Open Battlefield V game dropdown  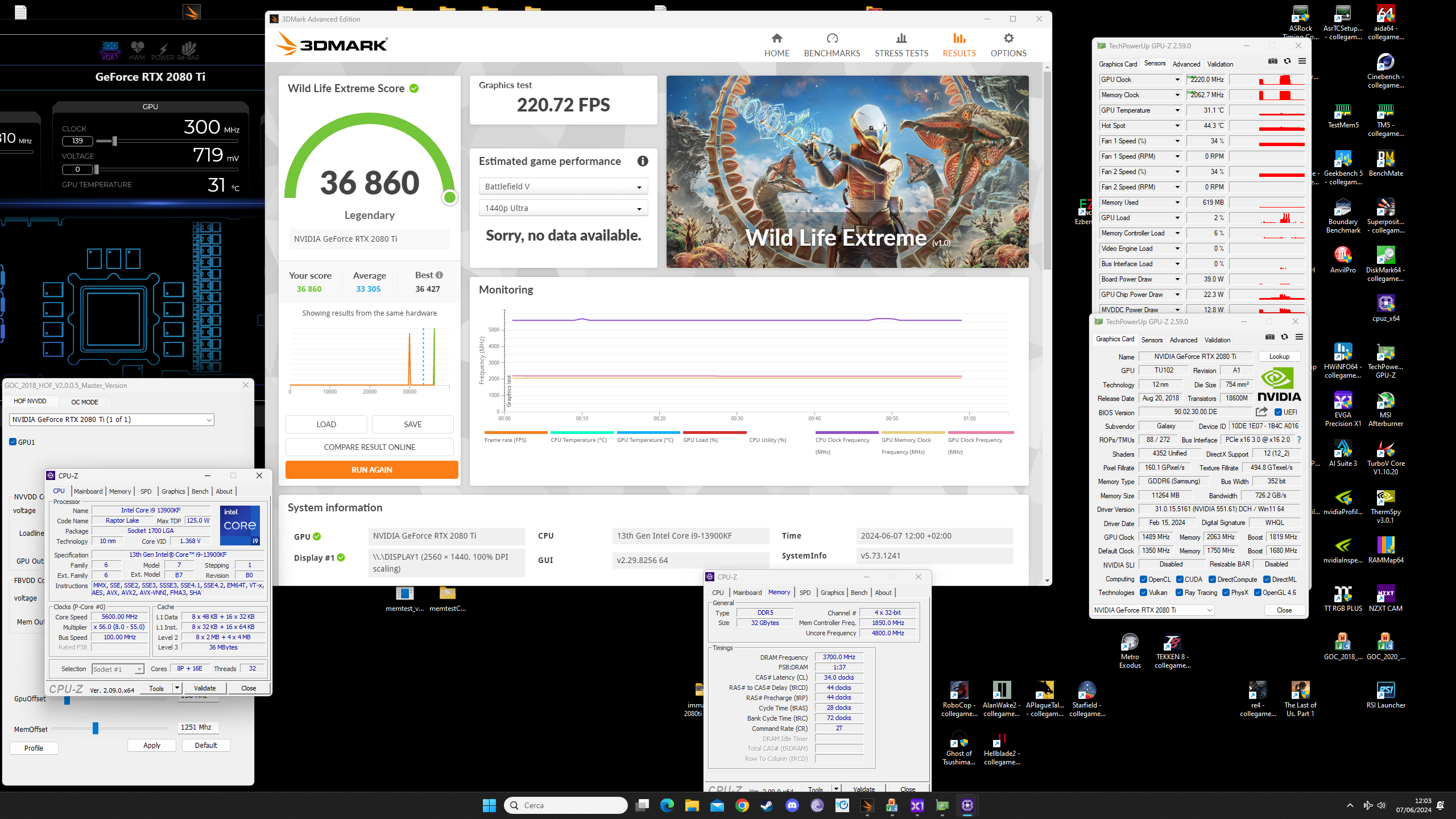click(563, 187)
